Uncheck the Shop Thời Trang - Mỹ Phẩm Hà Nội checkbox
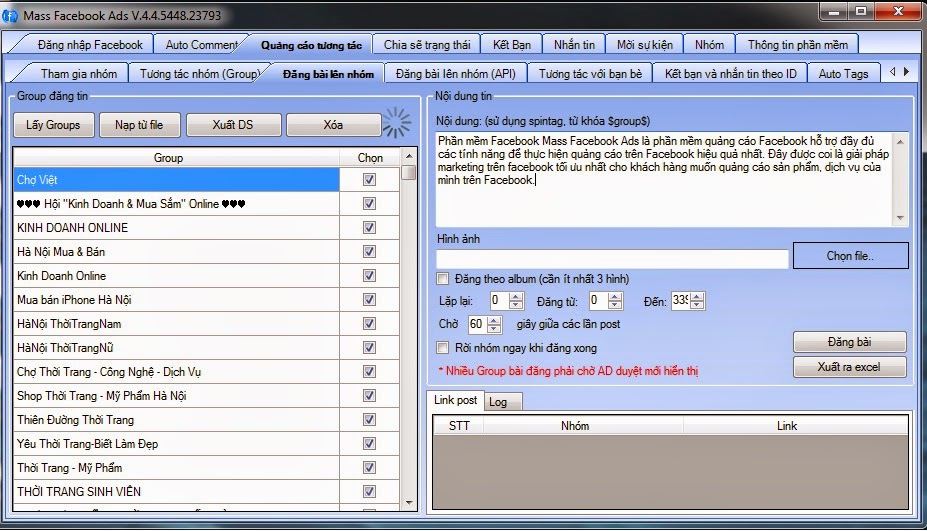The width and height of the screenshot is (927, 531). (369, 396)
